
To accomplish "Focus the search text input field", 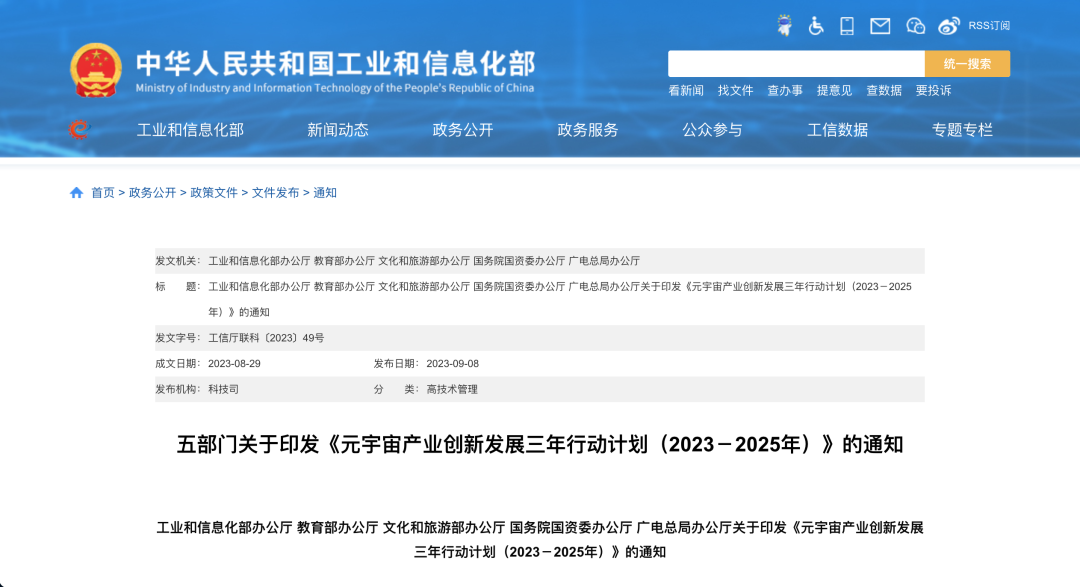I will coord(796,64).
